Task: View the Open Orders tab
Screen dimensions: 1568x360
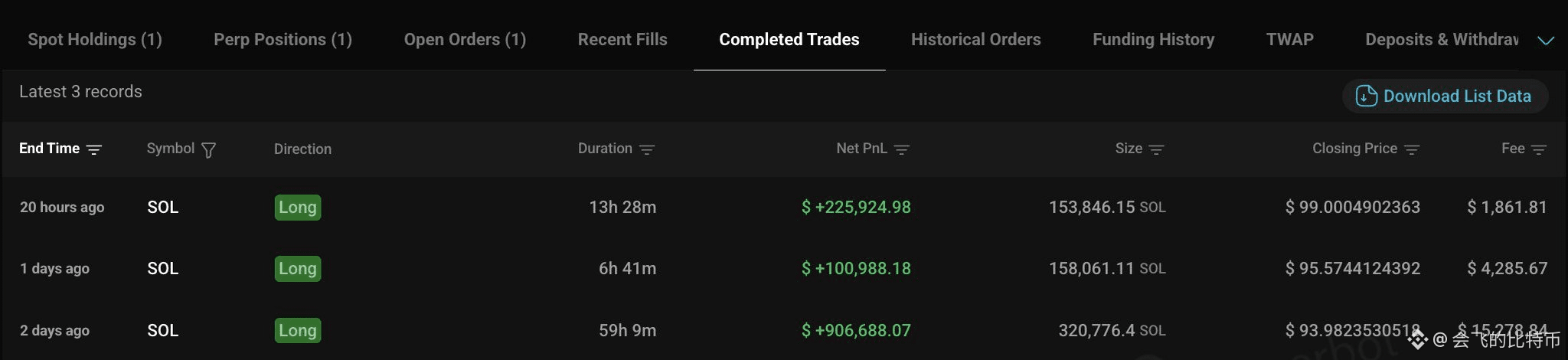Action: coord(465,40)
